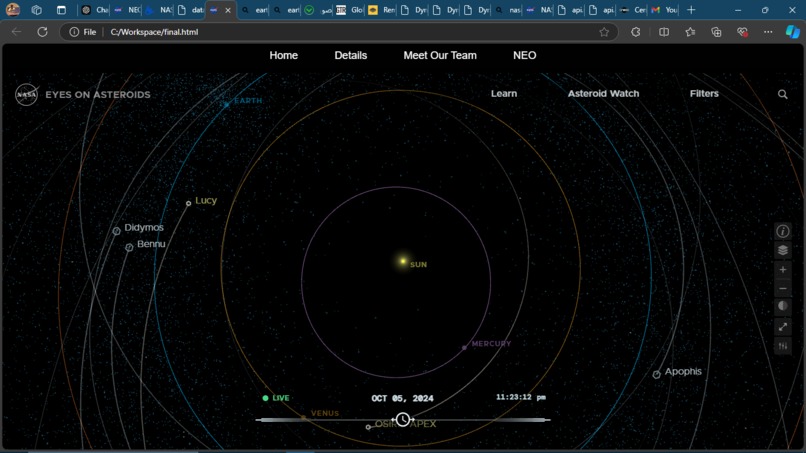Switch to the 'NEC' browser tab

tap(127, 10)
